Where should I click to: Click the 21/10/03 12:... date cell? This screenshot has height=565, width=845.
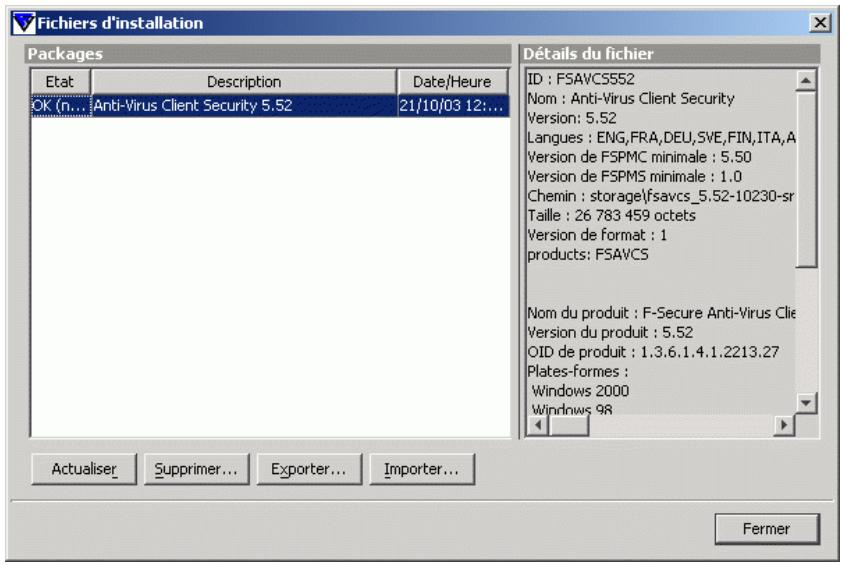pos(453,106)
